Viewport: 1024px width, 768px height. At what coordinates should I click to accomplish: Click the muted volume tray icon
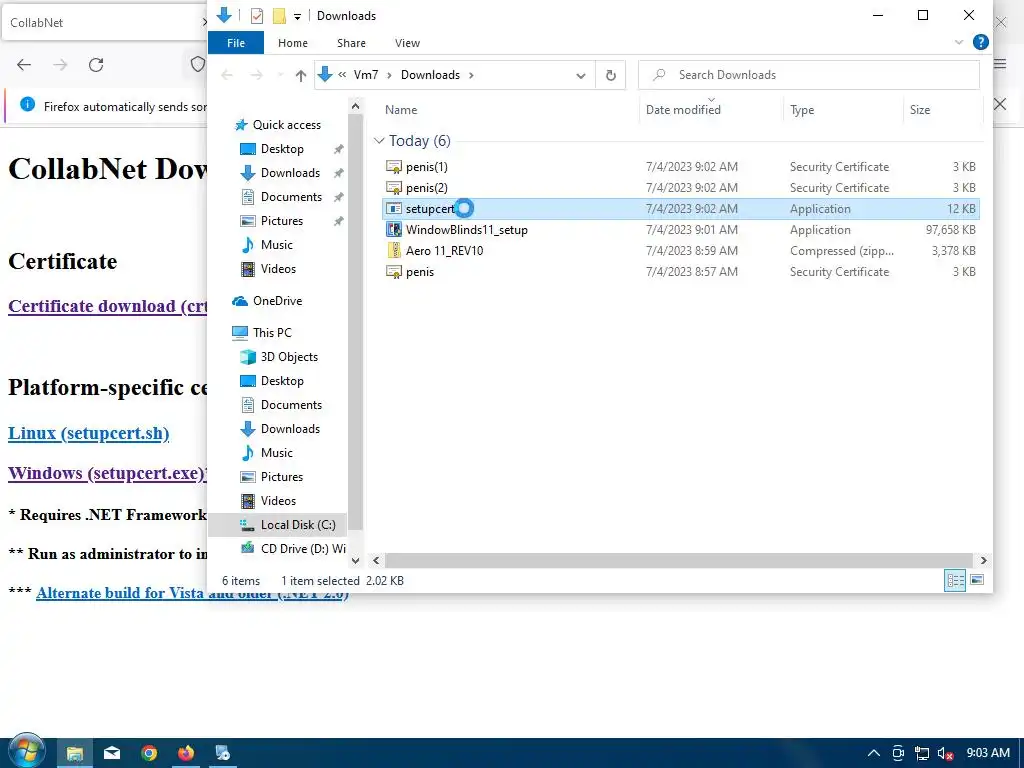(945, 753)
